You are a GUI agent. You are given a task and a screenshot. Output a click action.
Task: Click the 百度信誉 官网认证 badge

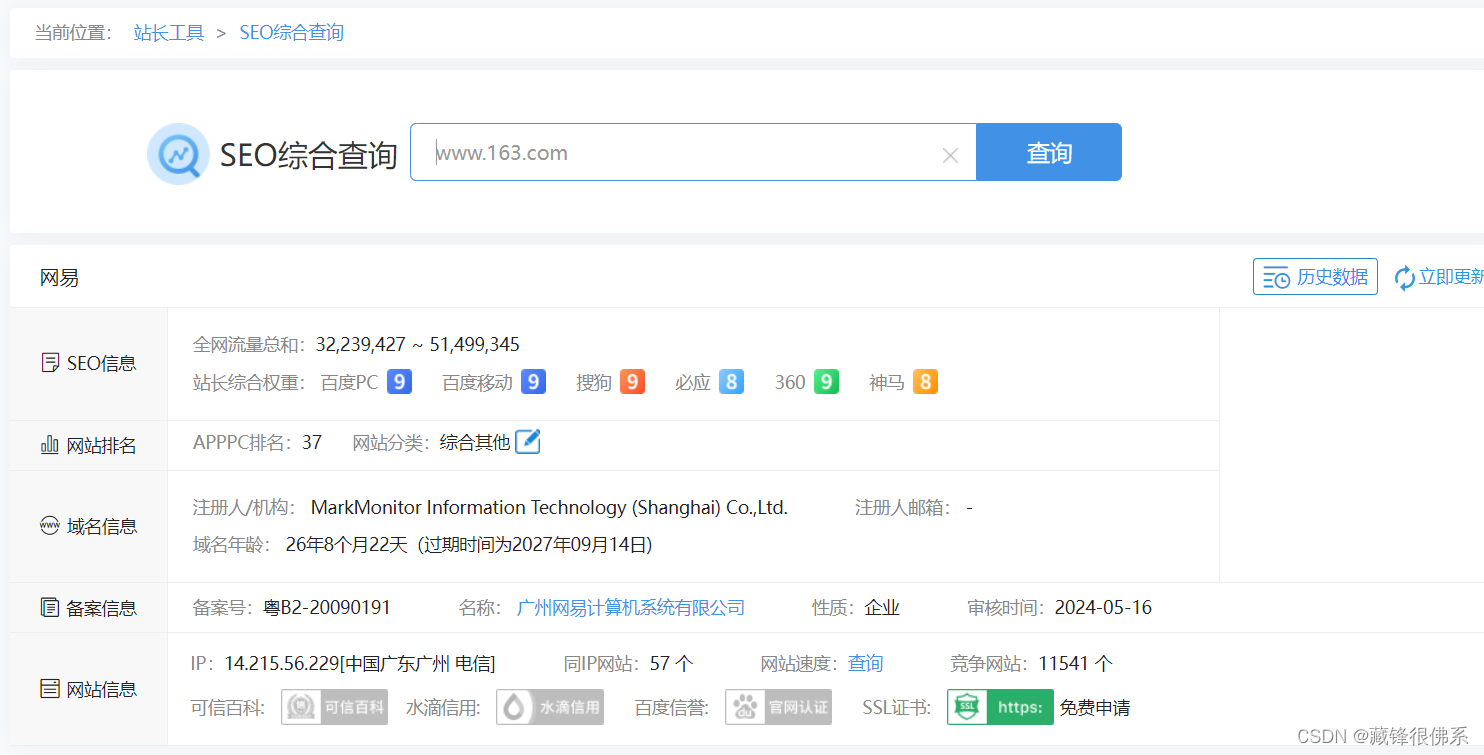coord(778,707)
